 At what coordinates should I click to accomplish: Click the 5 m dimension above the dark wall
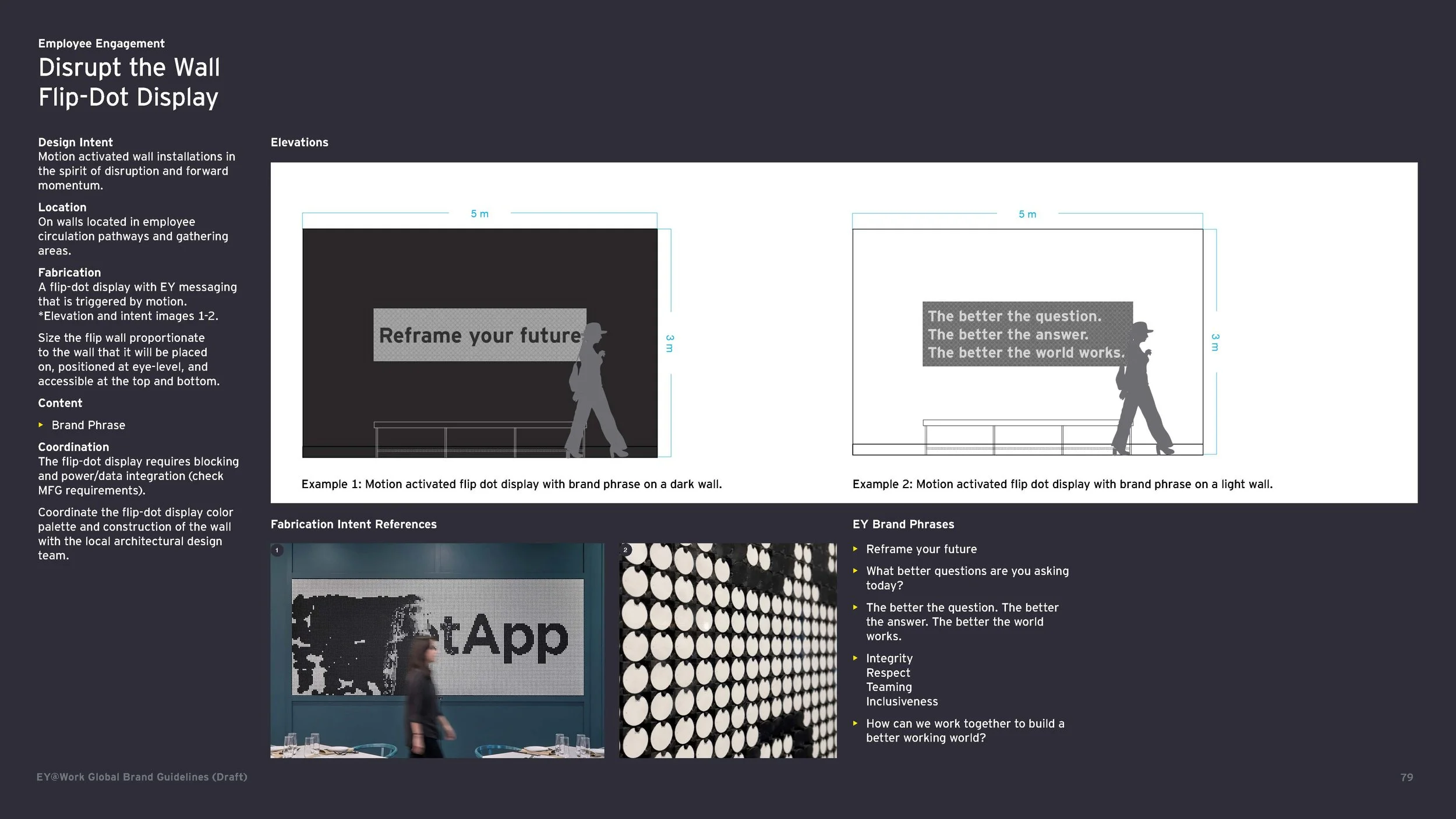(479, 214)
